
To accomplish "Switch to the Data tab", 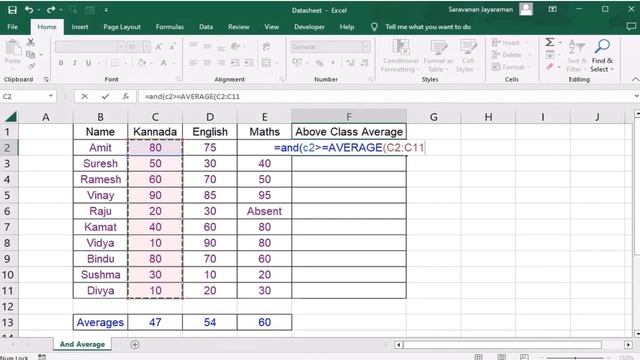I will tap(206, 27).
